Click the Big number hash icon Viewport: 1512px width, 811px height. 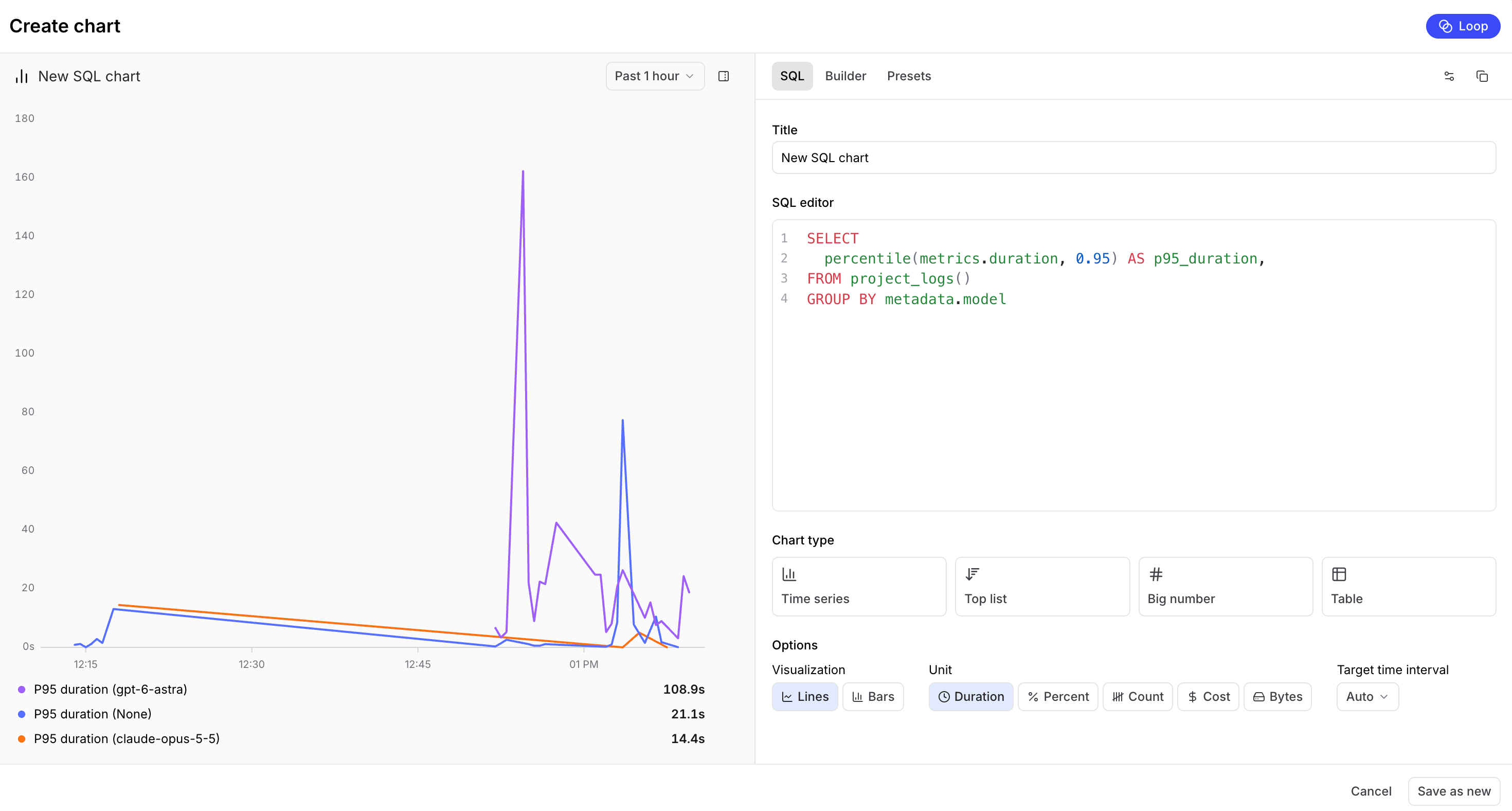1155,574
